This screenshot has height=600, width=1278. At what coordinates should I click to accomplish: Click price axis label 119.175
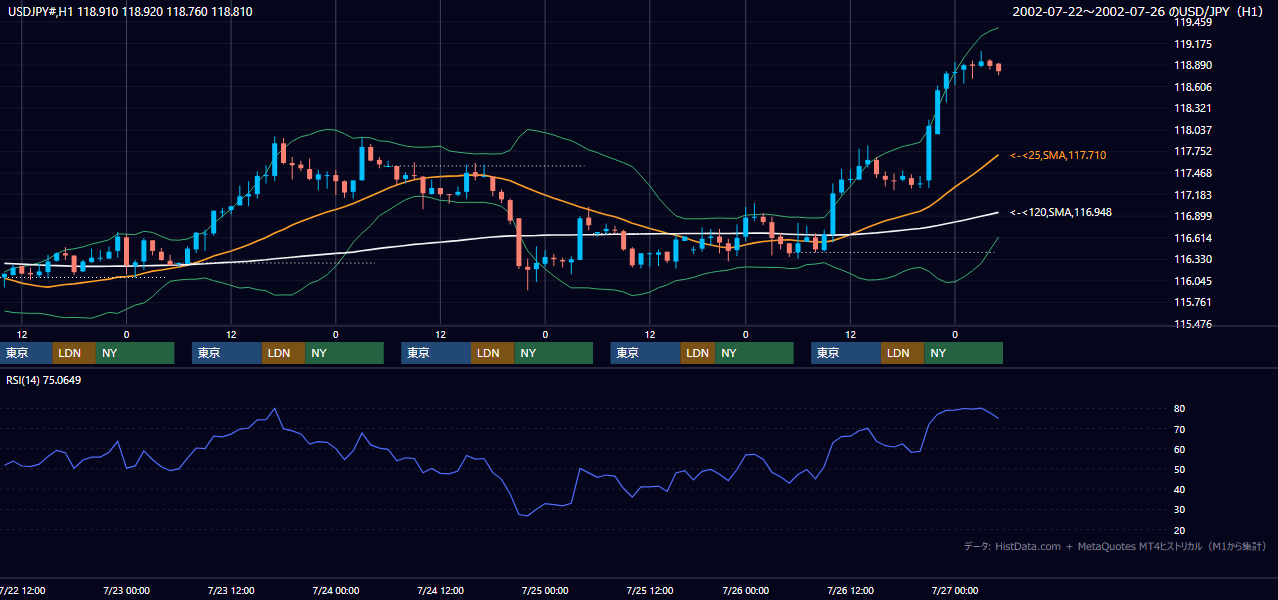[1193, 44]
